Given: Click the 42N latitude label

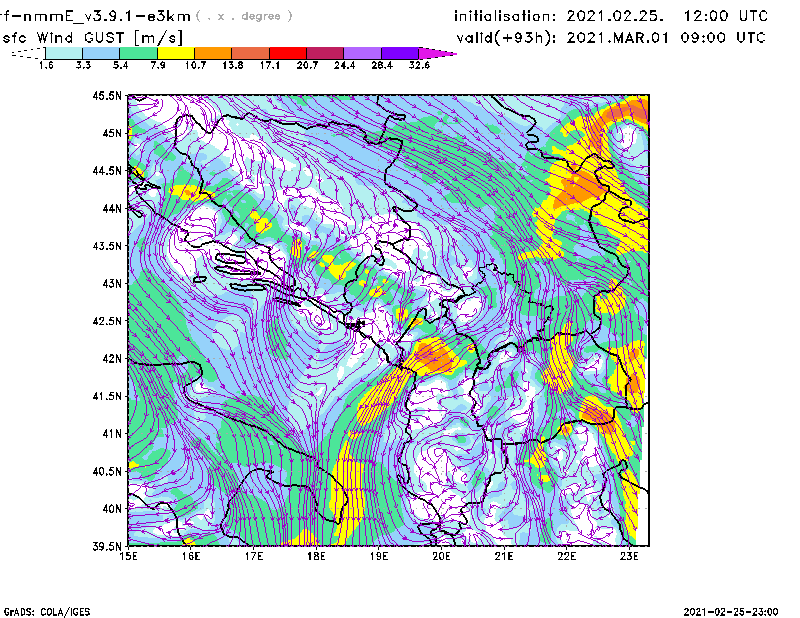Looking at the screenshot, I should click(x=112, y=358).
